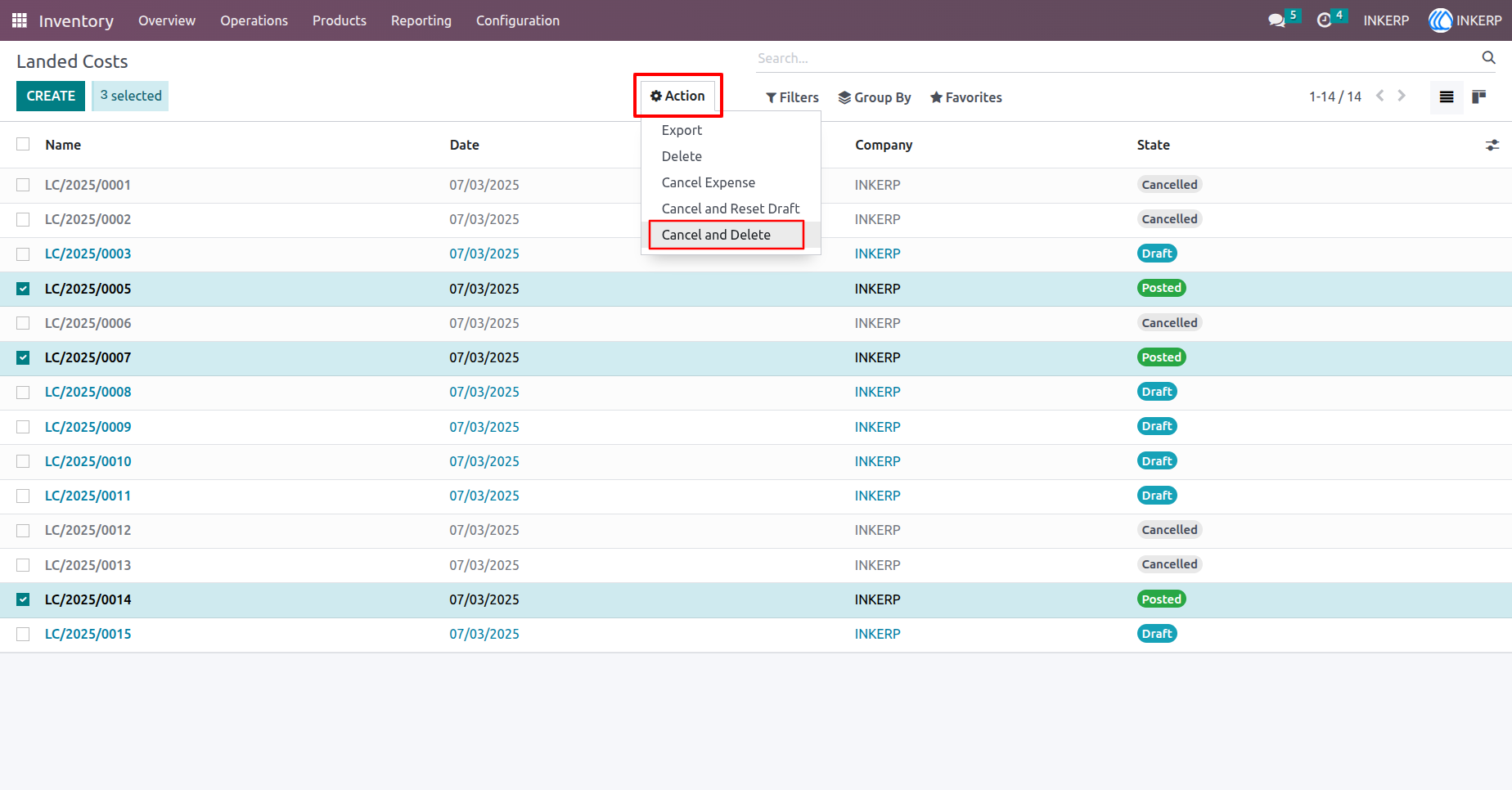This screenshot has width=1512, height=790.
Task: Click the Inventory app title
Action: coord(76,20)
